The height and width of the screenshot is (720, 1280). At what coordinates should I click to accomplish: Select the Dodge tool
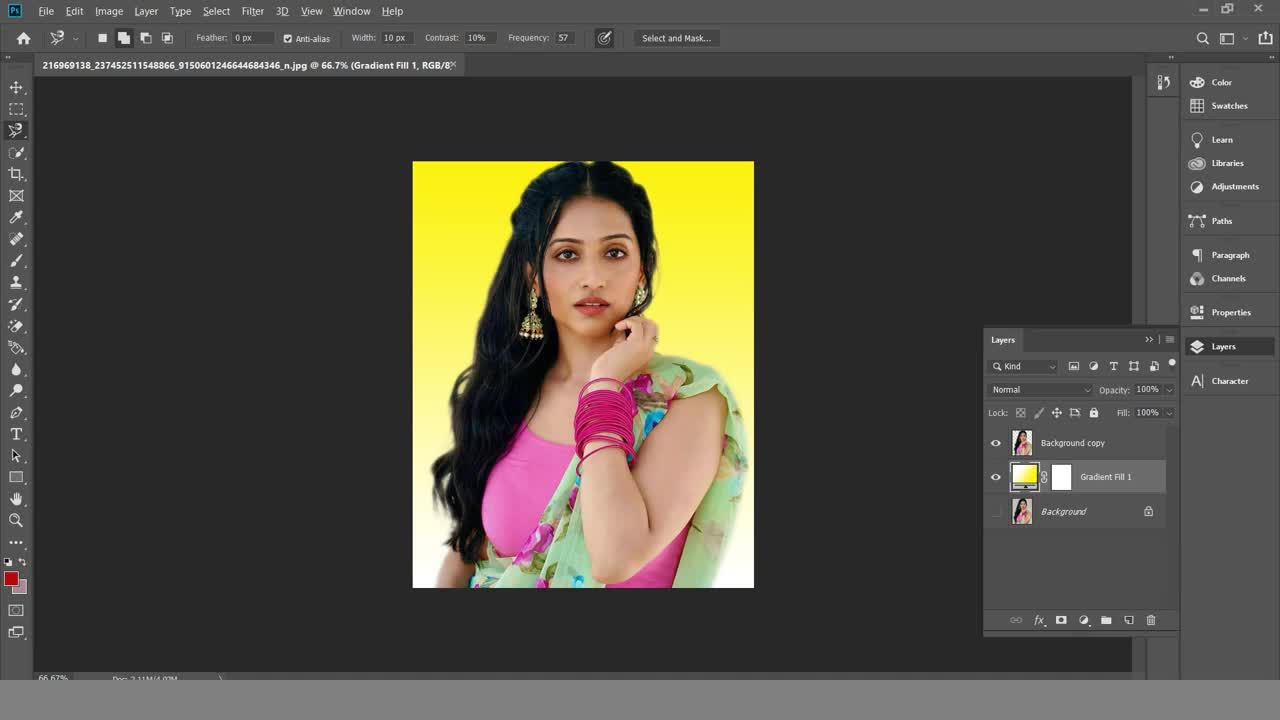16,391
